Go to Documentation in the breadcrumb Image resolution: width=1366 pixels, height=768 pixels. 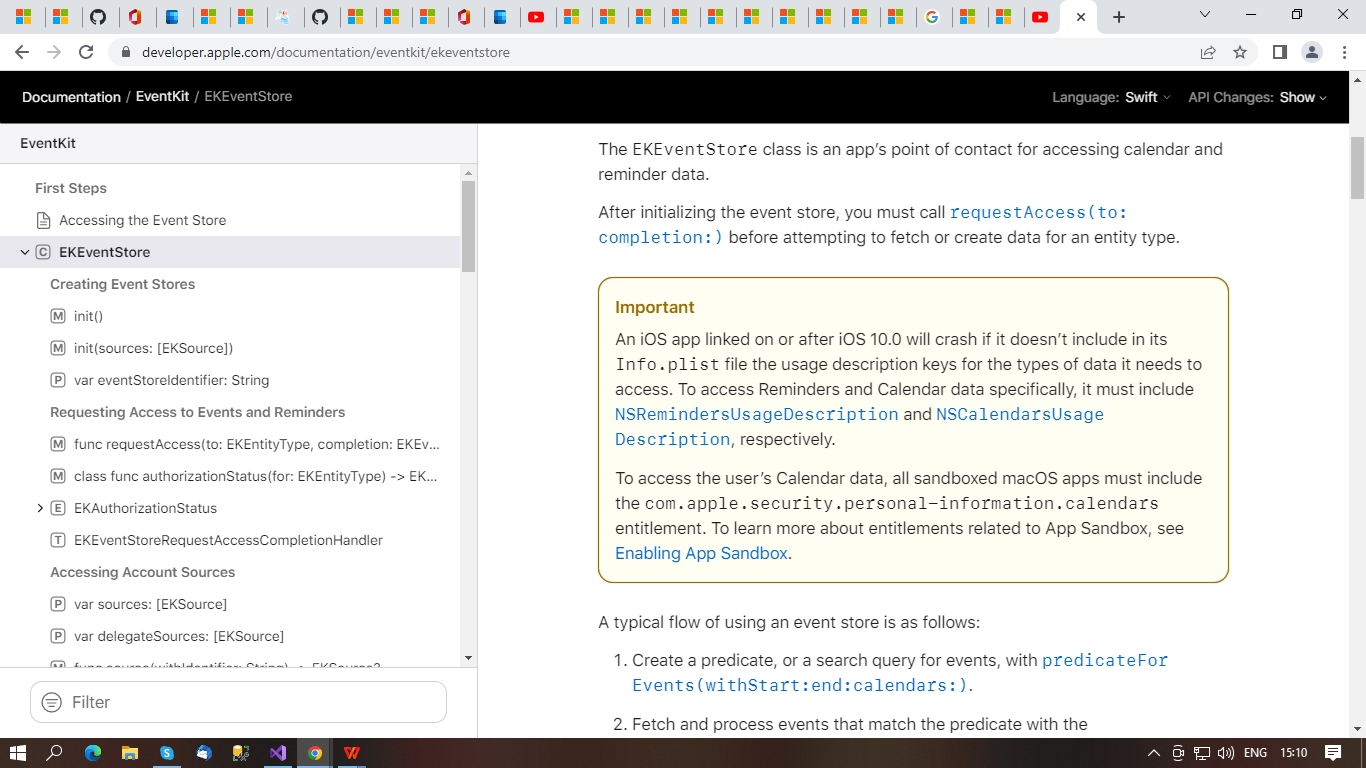(x=71, y=97)
